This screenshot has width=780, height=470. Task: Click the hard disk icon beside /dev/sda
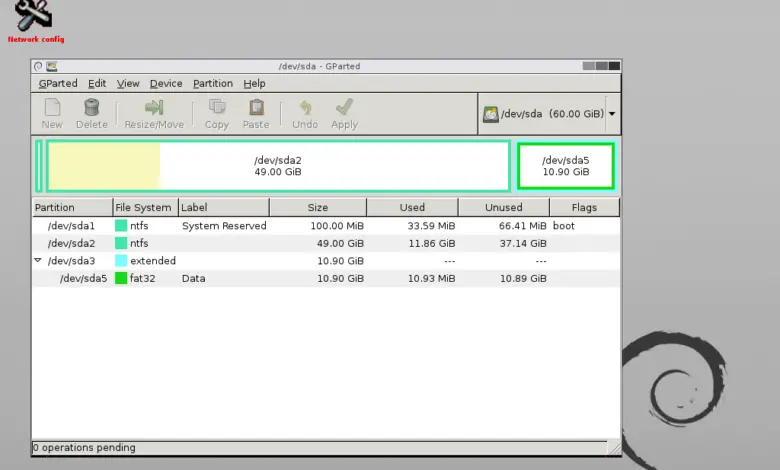pos(490,114)
